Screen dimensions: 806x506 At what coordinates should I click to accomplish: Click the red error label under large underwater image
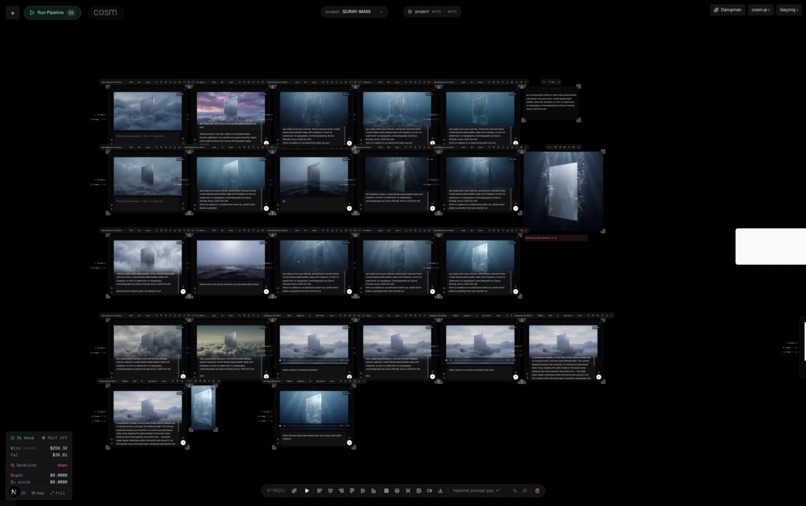tap(555, 238)
